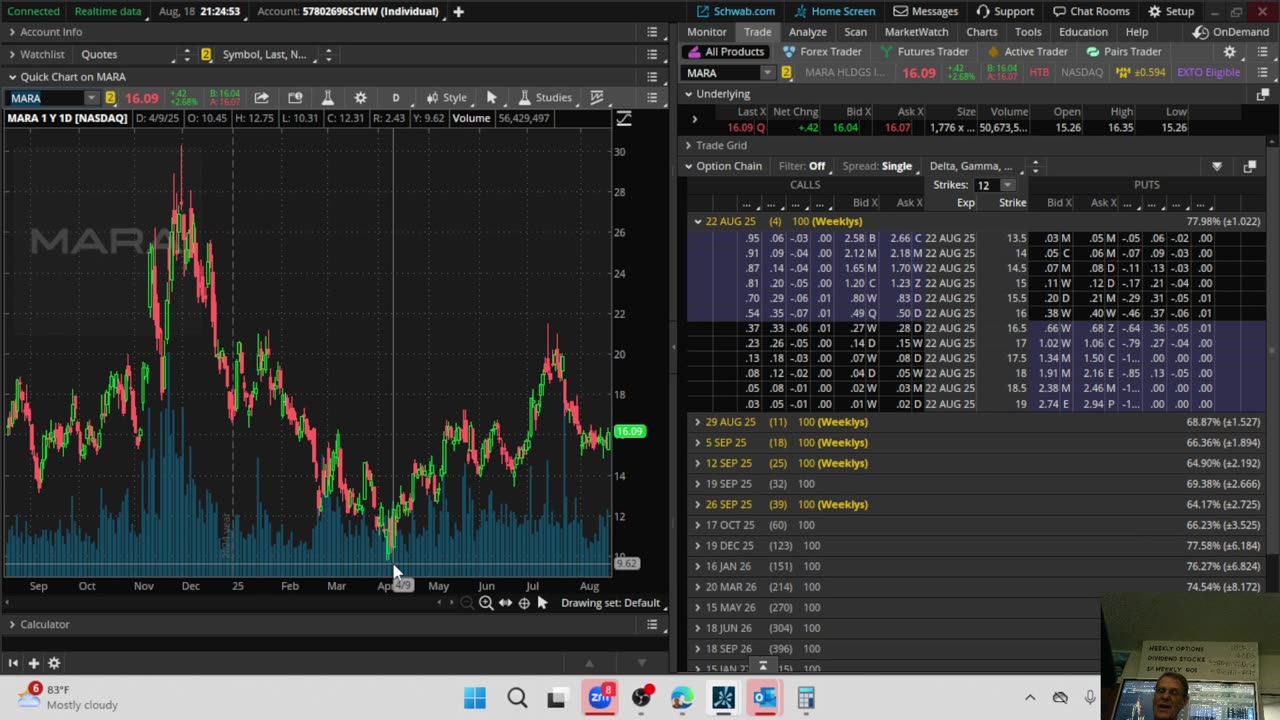Open Trade tab settings gear icon
The height and width of the screenshot is (720, 1280).
click(x=1230, y=52)
